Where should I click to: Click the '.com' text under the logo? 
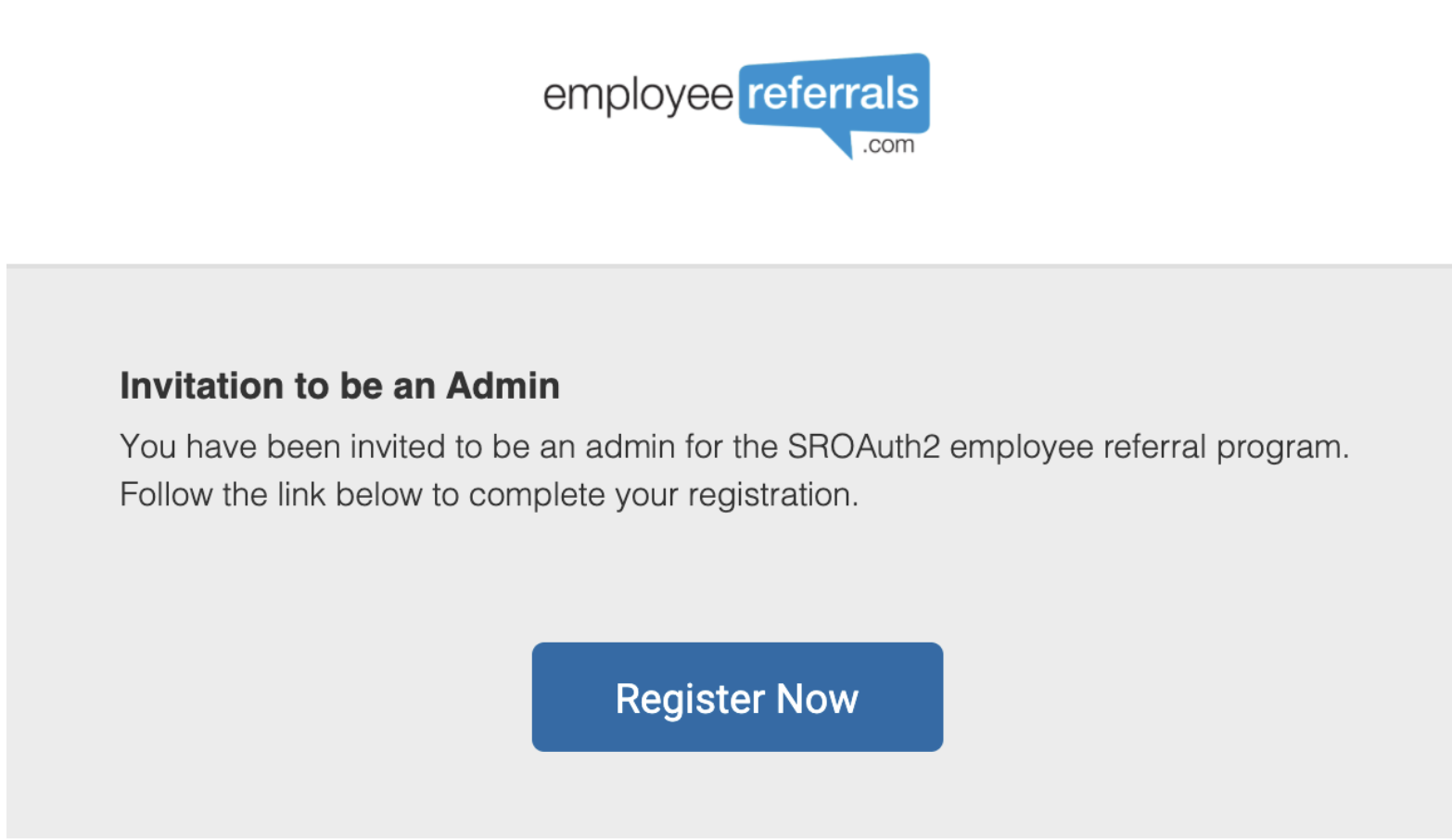click(x=888, y=146)
